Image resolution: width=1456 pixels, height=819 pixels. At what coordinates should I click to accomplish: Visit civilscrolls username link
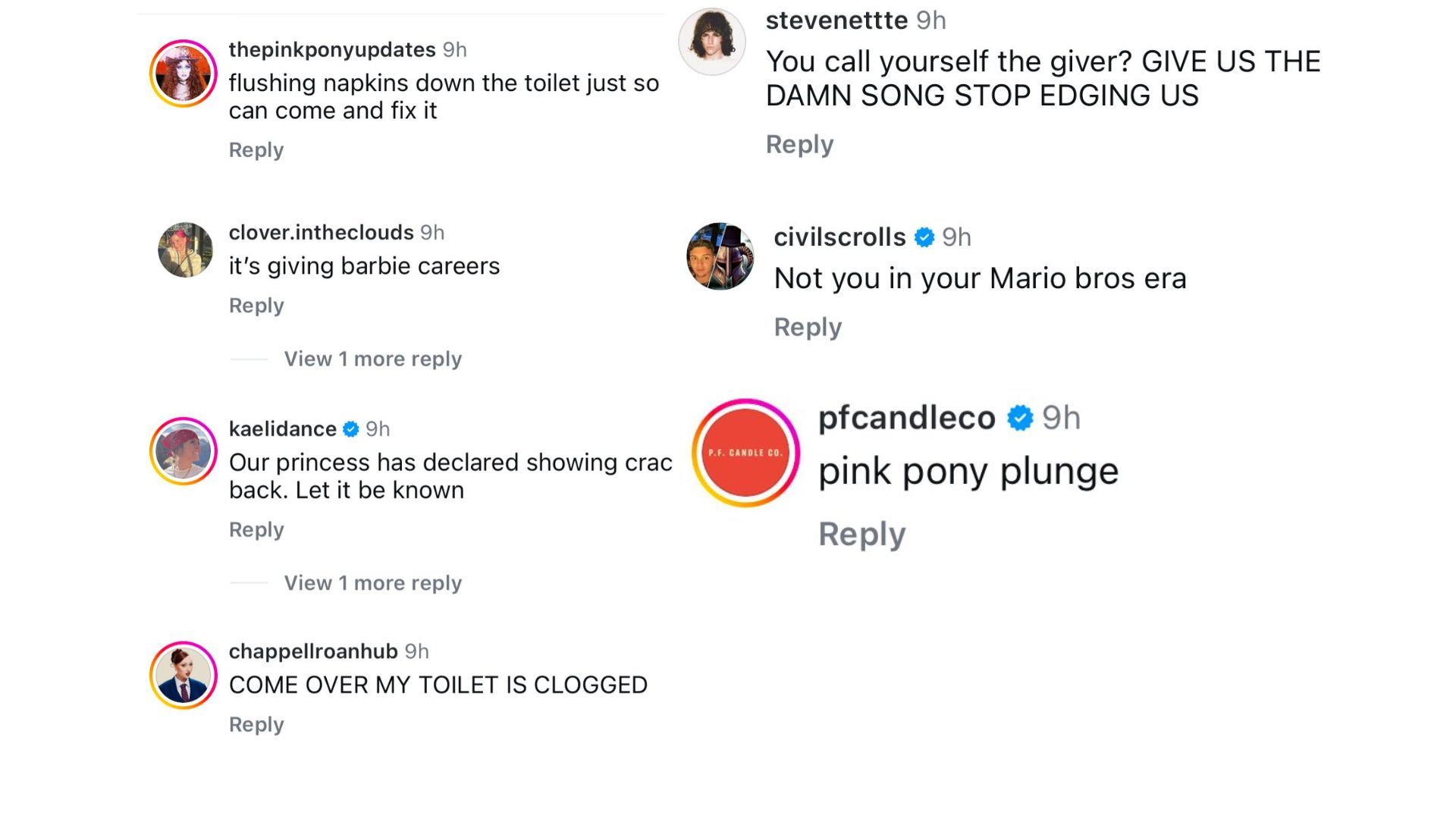tap(839, 237)
